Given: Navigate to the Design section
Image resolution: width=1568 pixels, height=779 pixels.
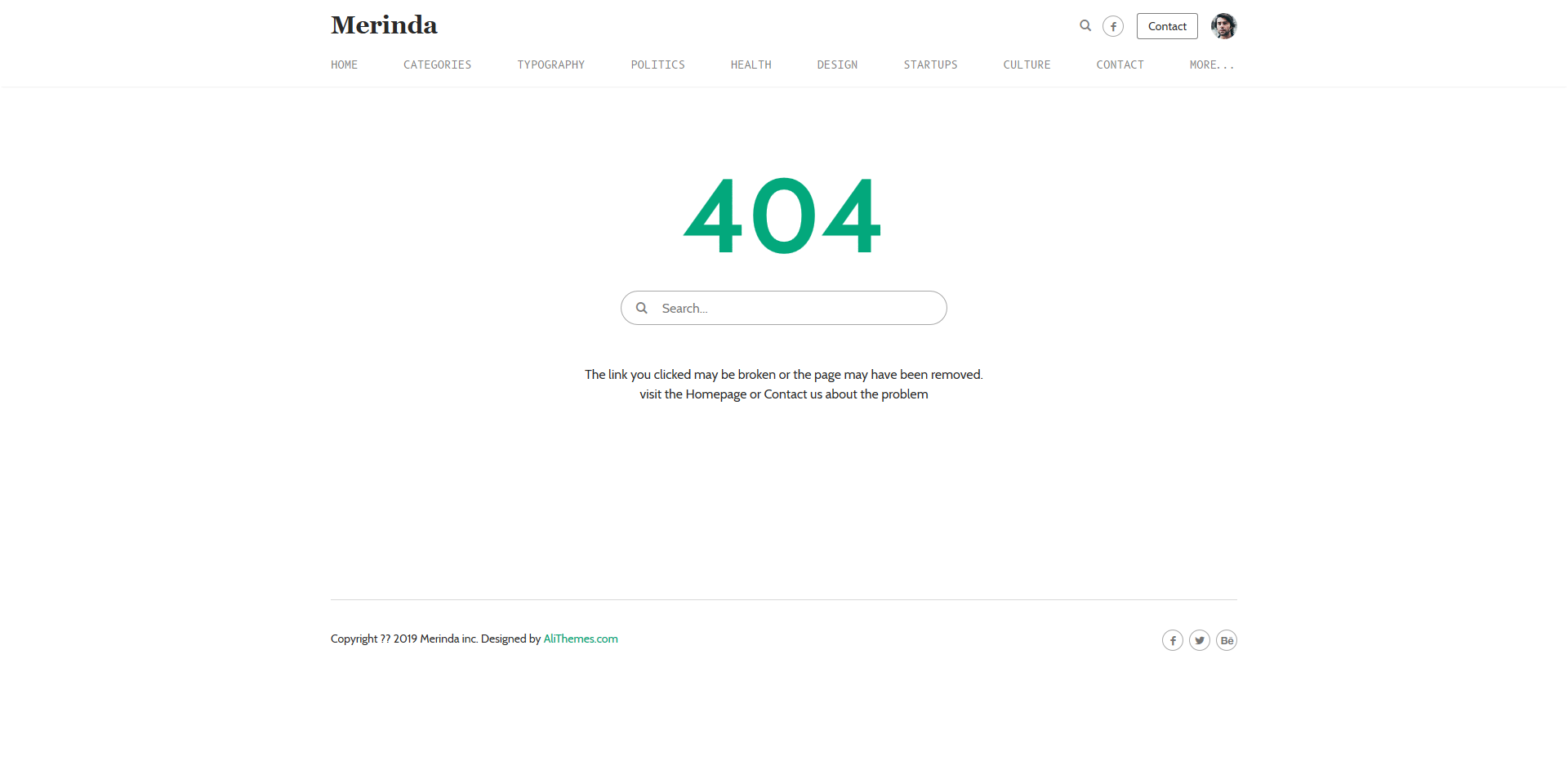Looking at the screenshot, I should pyautogui.click(x=837, y=65).
